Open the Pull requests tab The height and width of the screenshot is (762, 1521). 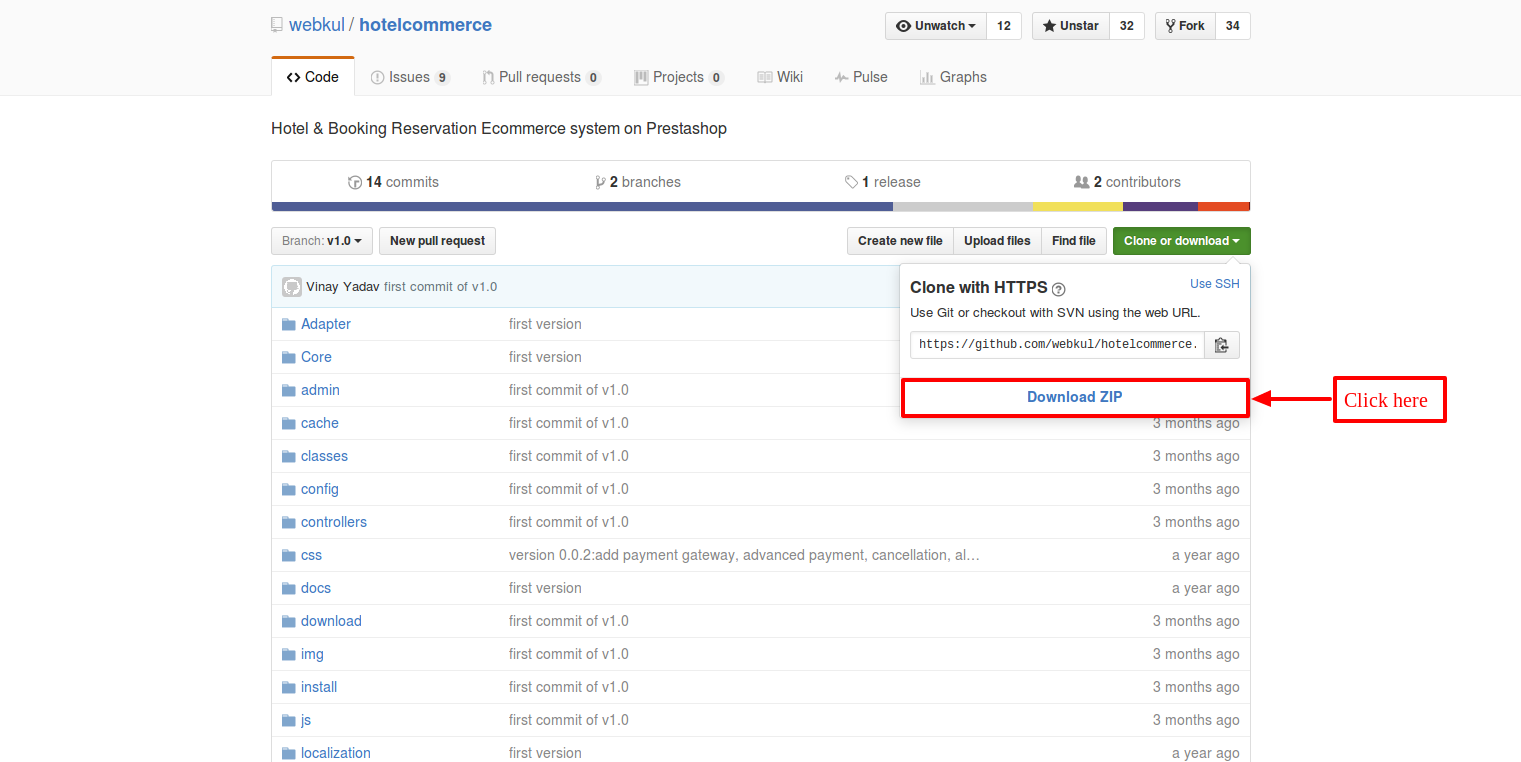click(x=541, y=77)
